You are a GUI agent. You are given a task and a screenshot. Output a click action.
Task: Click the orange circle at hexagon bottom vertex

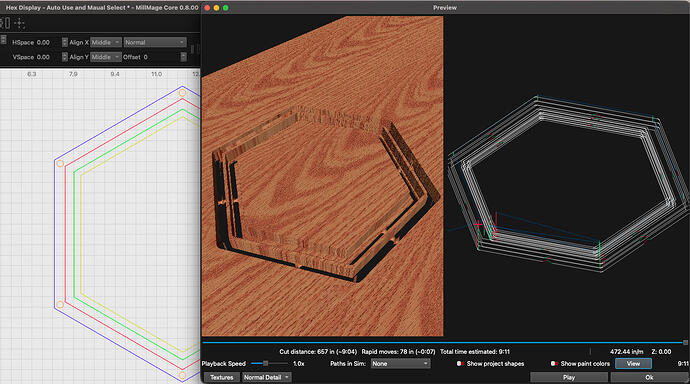point(182,375)
